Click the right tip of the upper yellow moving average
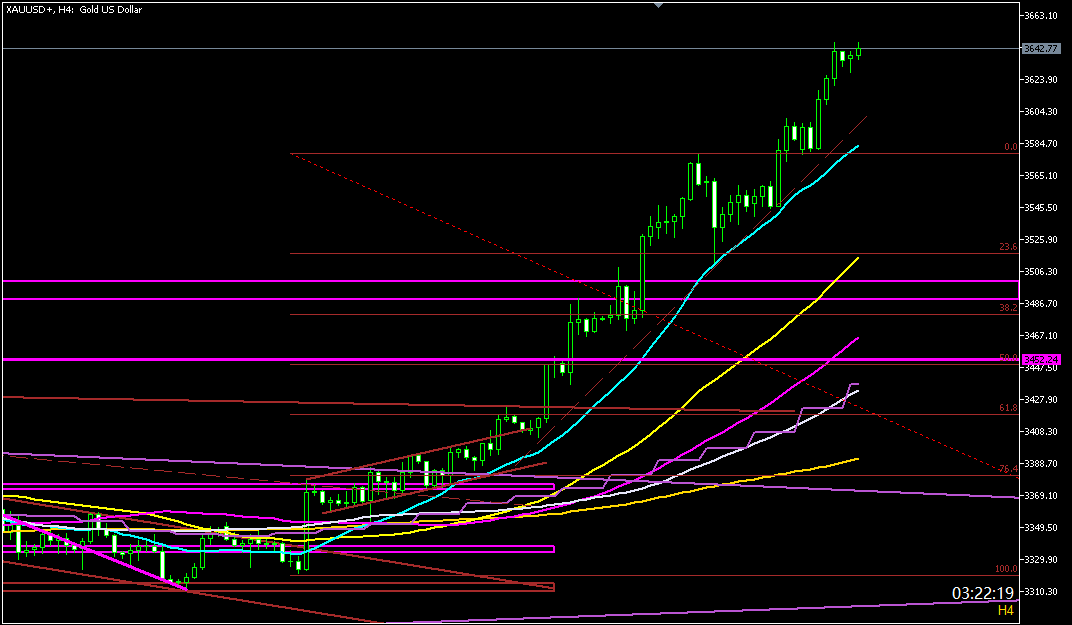The width and height of the screenshot is (1072, 625). (857, 258)
